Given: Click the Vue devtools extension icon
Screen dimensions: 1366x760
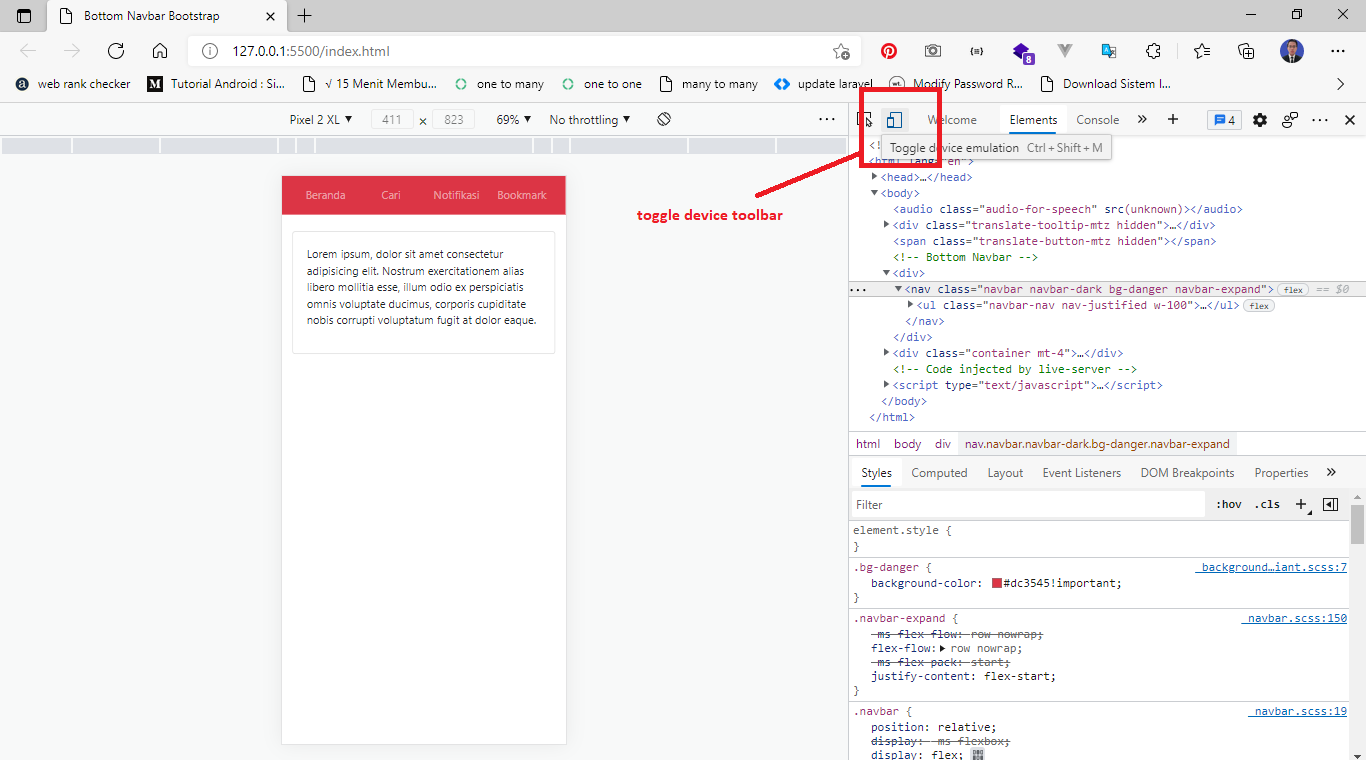Looking at the screenshot, I should click(x=1065, y=51).
